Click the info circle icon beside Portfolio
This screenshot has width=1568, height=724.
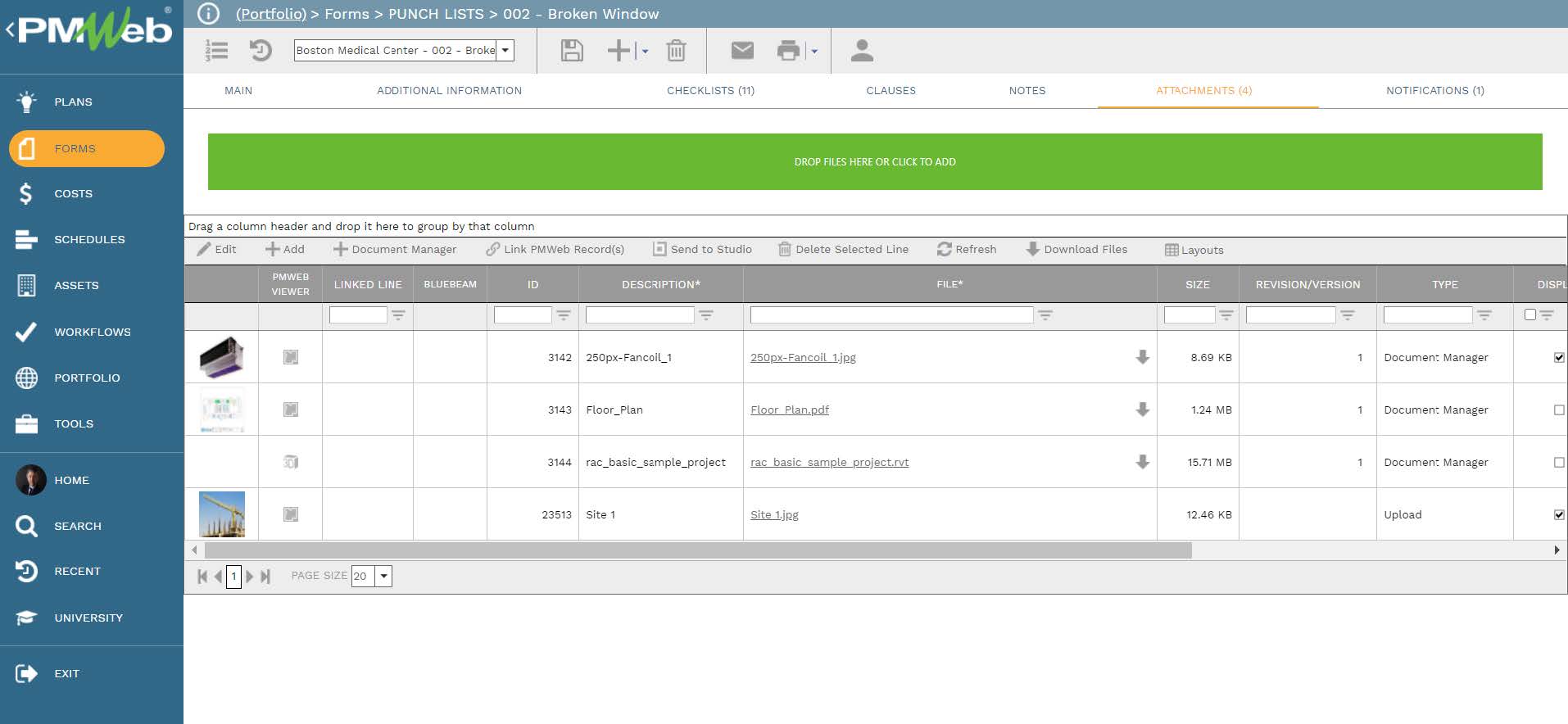[x=209, y=14]
